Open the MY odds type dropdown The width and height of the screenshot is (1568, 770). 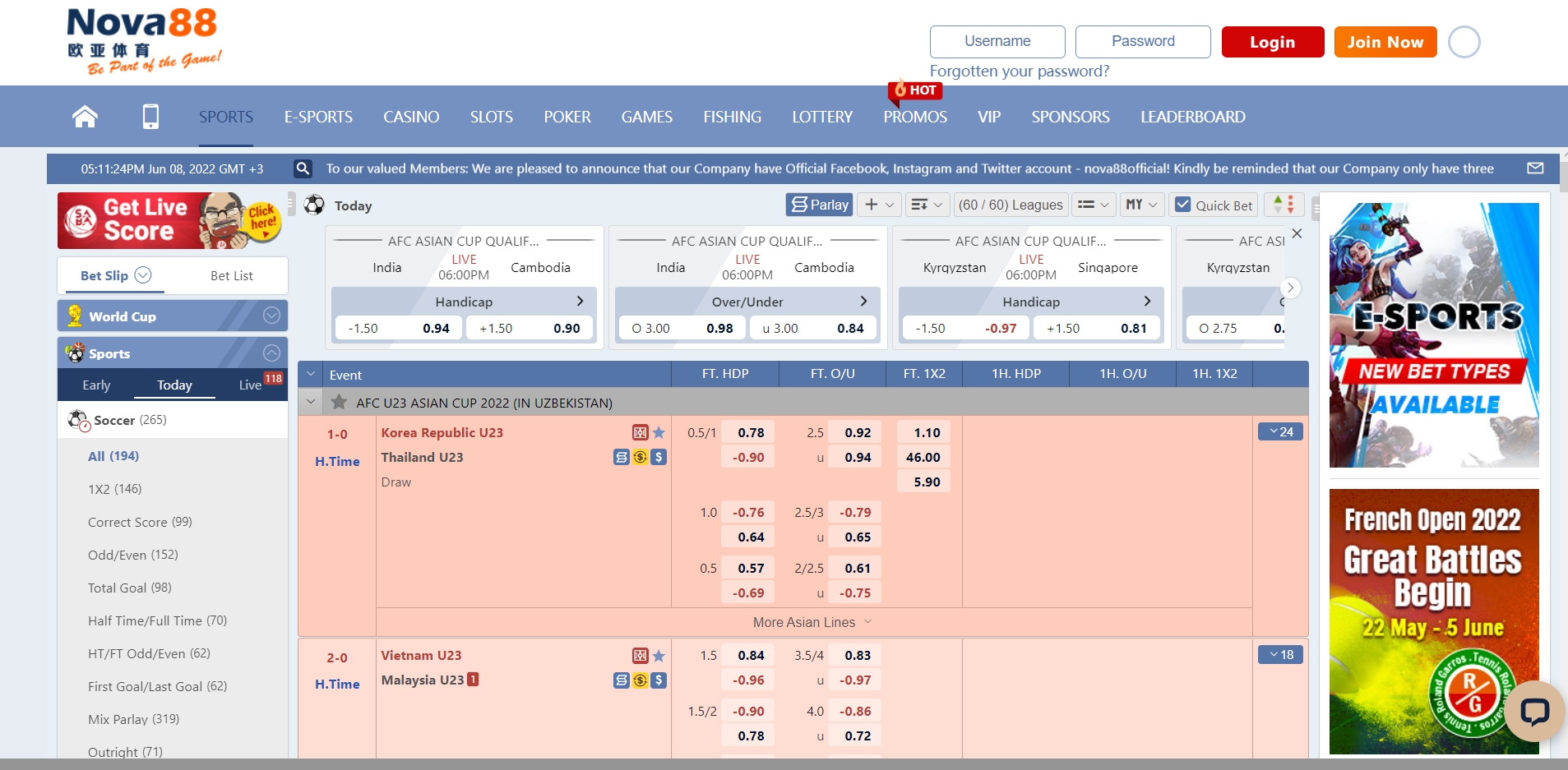point(1141,205)
